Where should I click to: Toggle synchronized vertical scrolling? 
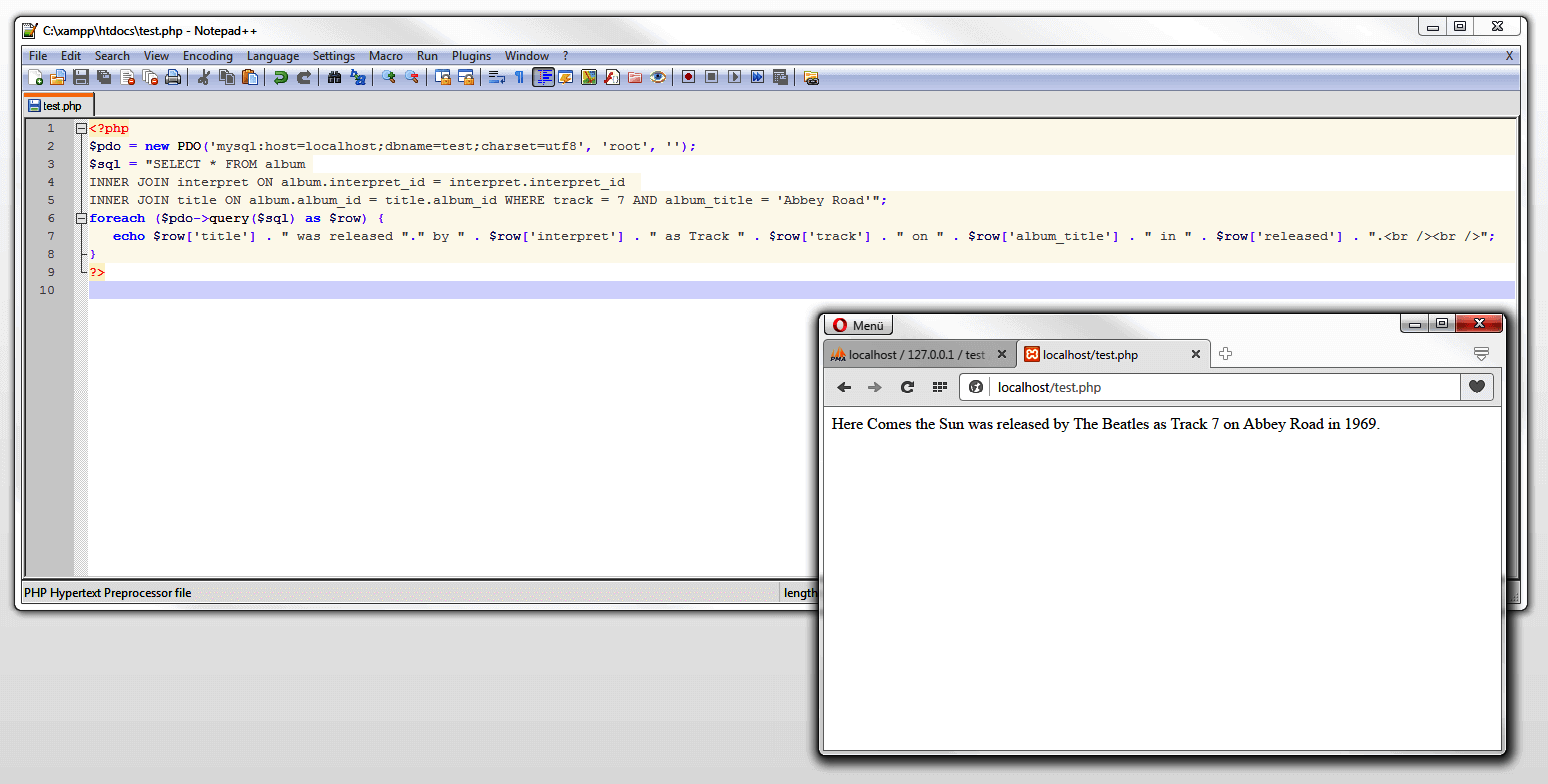click(443, 77)
